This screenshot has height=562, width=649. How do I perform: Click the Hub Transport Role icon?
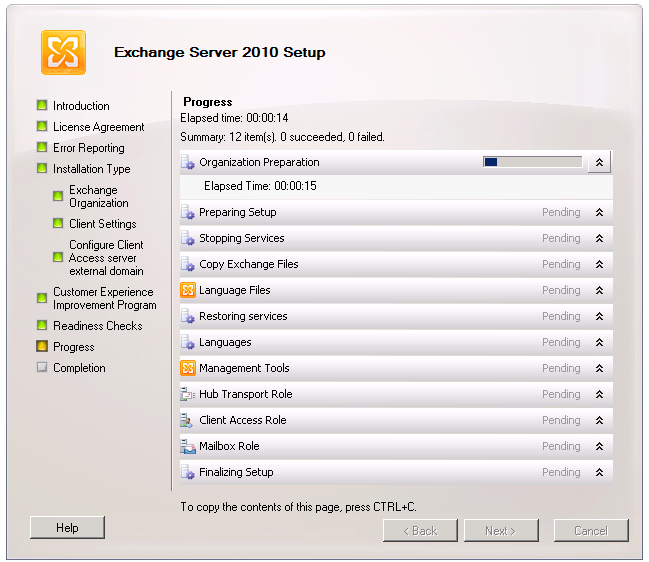[187, 394]
